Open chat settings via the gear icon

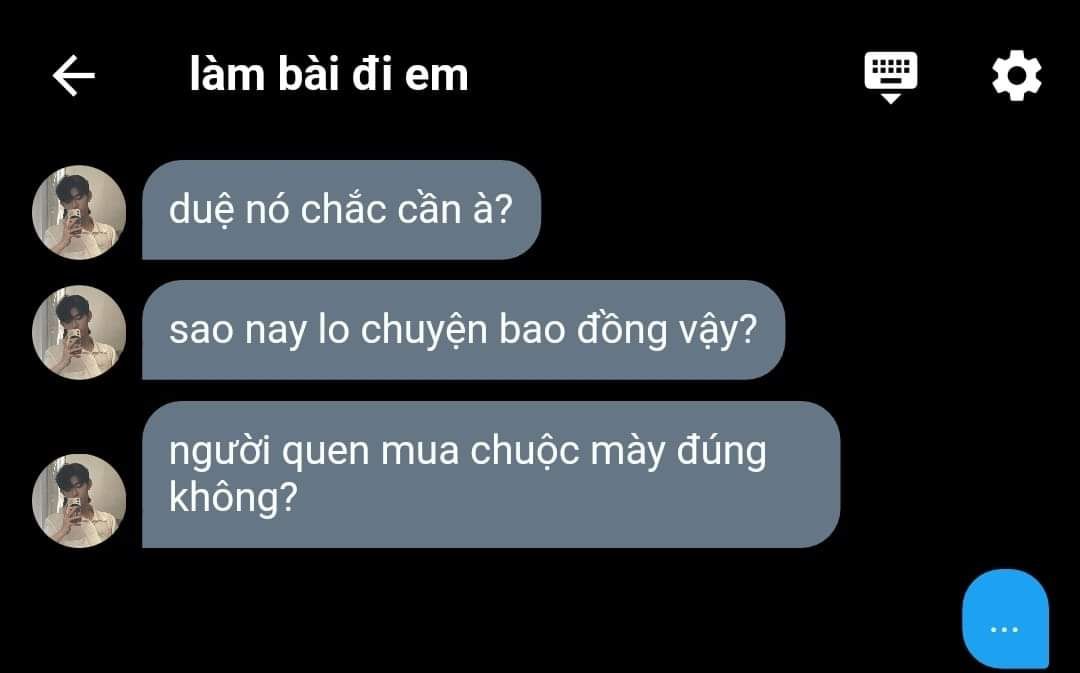[x=1017, y=75]
